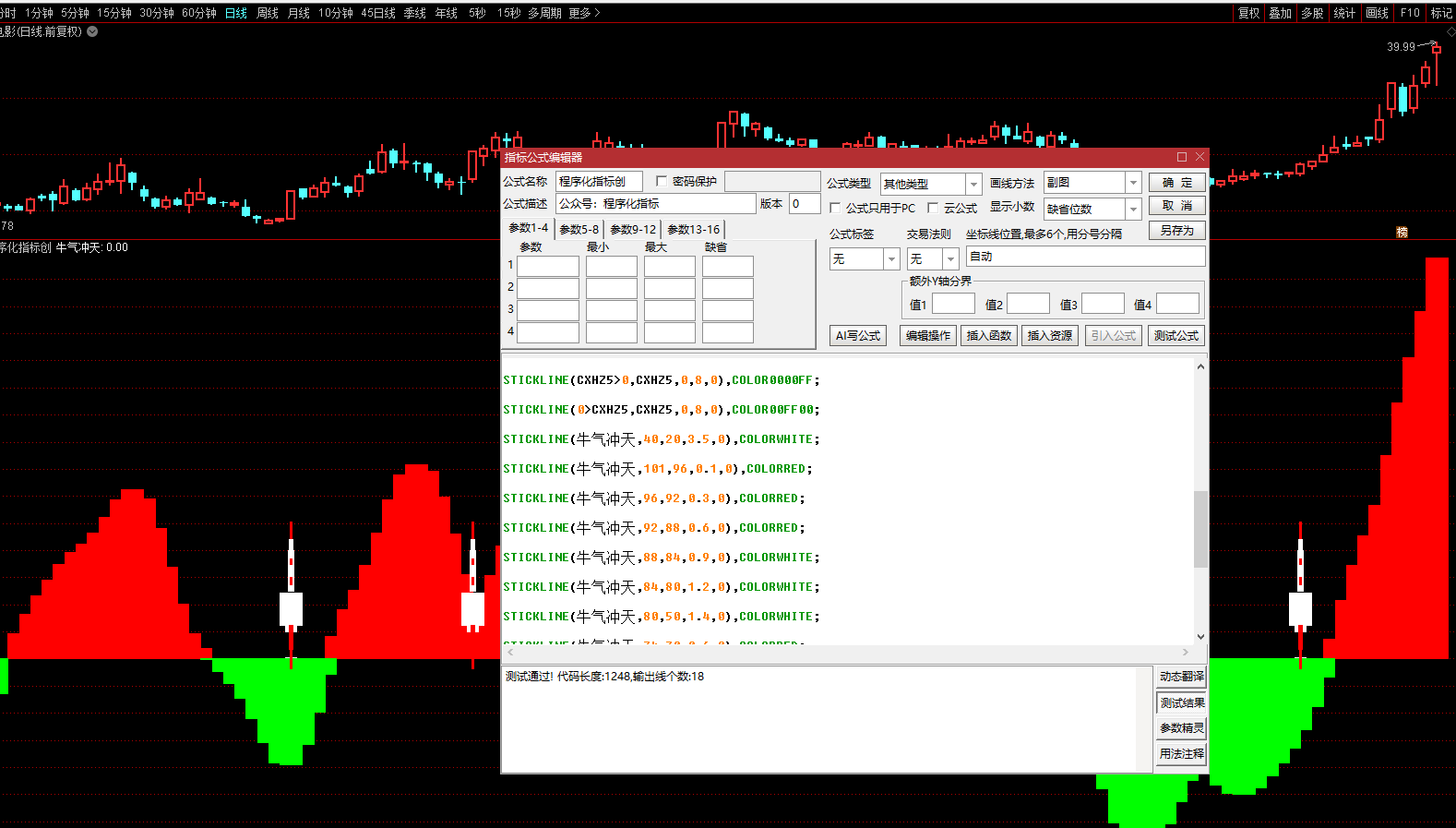Viewport: 1456px width, 828px height.
Task: Open the 公式类型 dropdown
Action: pyautogui.click(x=973, y=184)
